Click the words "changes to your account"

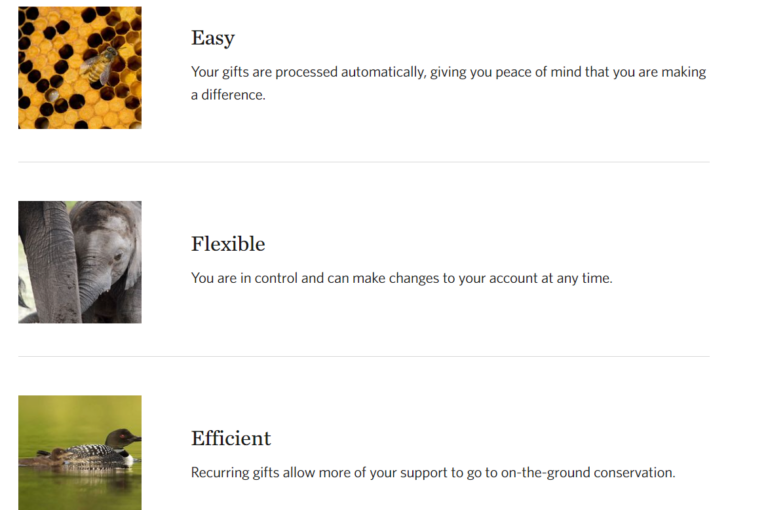(459, 278)
